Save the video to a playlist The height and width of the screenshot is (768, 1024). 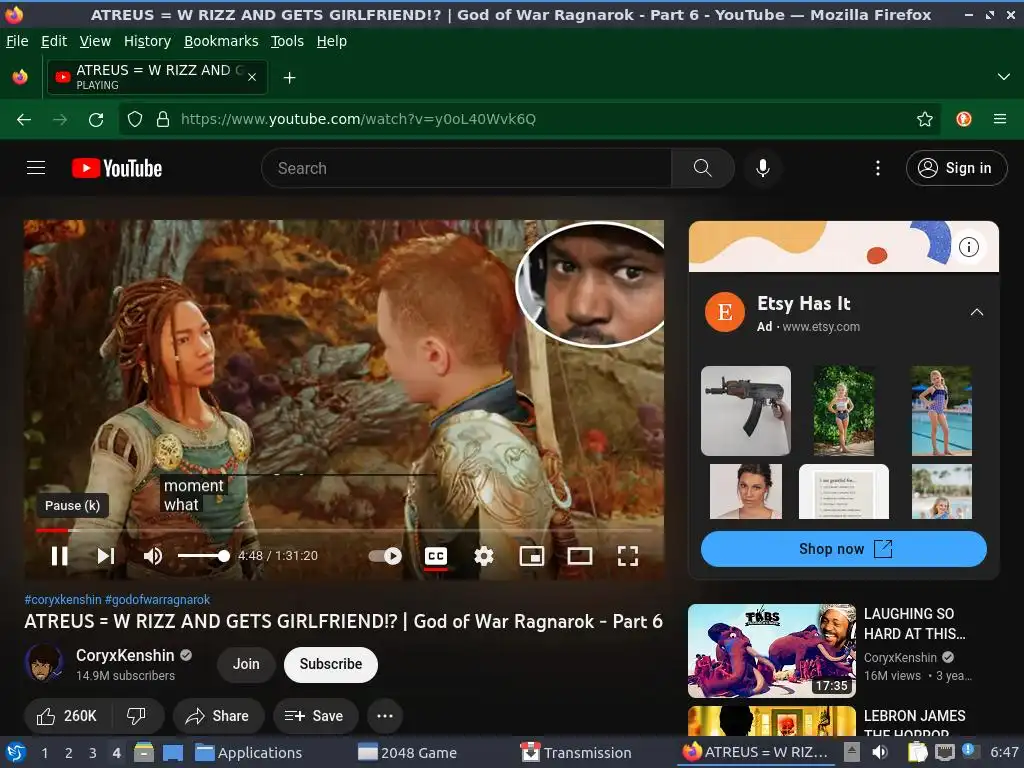(315, 716)
